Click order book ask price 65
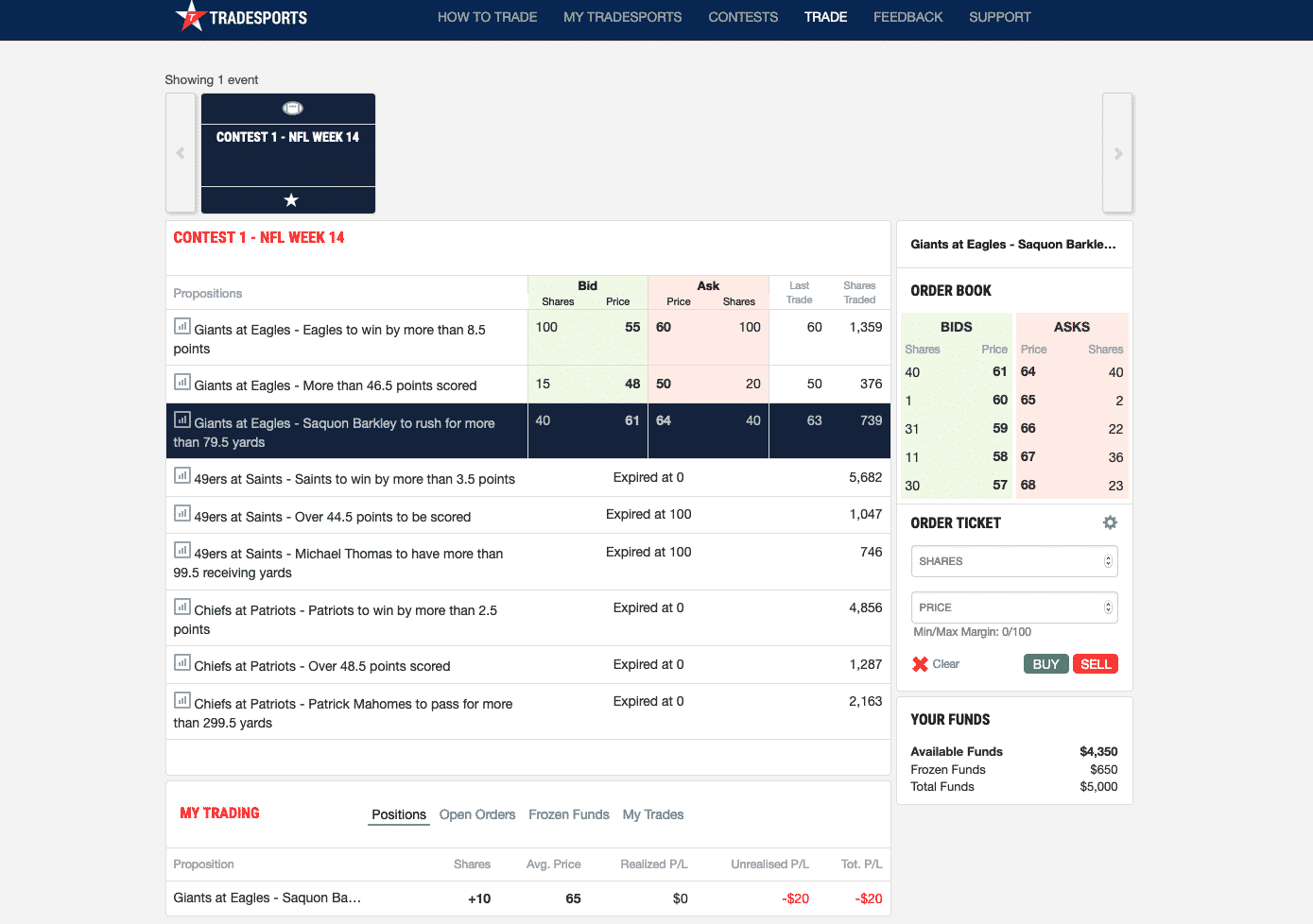Viewport: 1313px width, 924px height. (x=1028, y=400)
